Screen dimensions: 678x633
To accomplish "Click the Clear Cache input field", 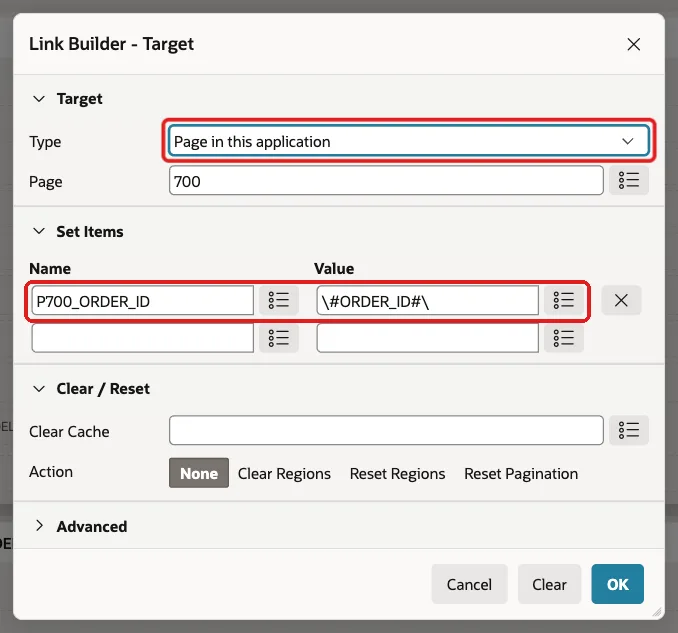I will tap(386, 430).
